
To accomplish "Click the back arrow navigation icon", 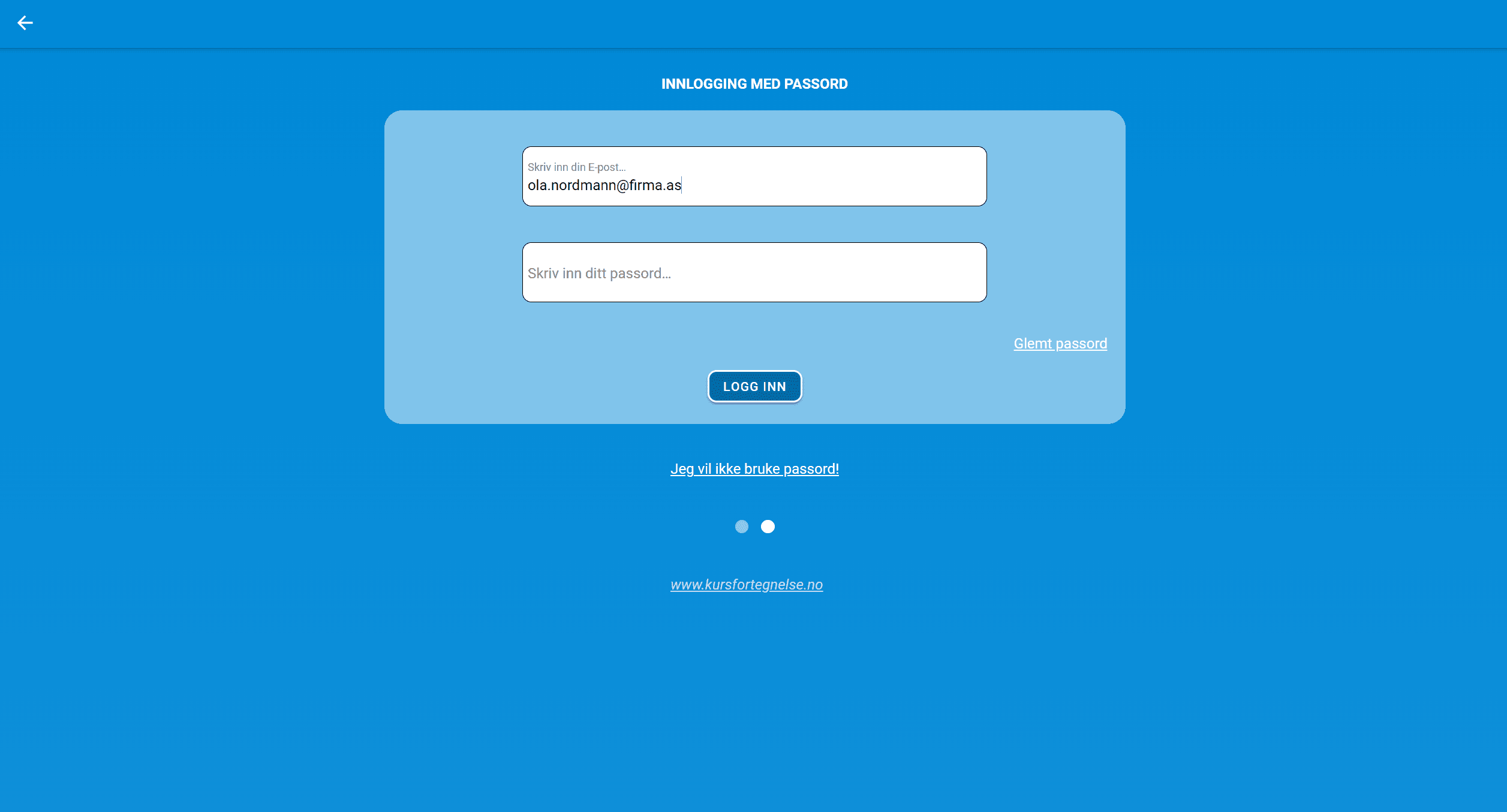I will coord(25,22).
